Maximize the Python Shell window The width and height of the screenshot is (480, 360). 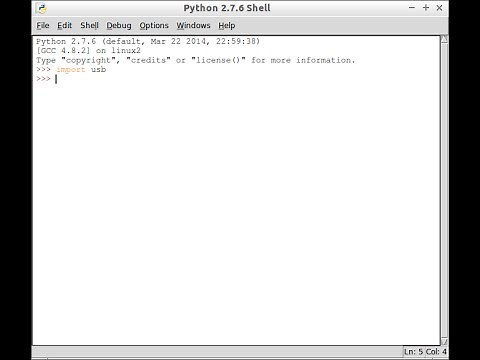tap(426, 7)
